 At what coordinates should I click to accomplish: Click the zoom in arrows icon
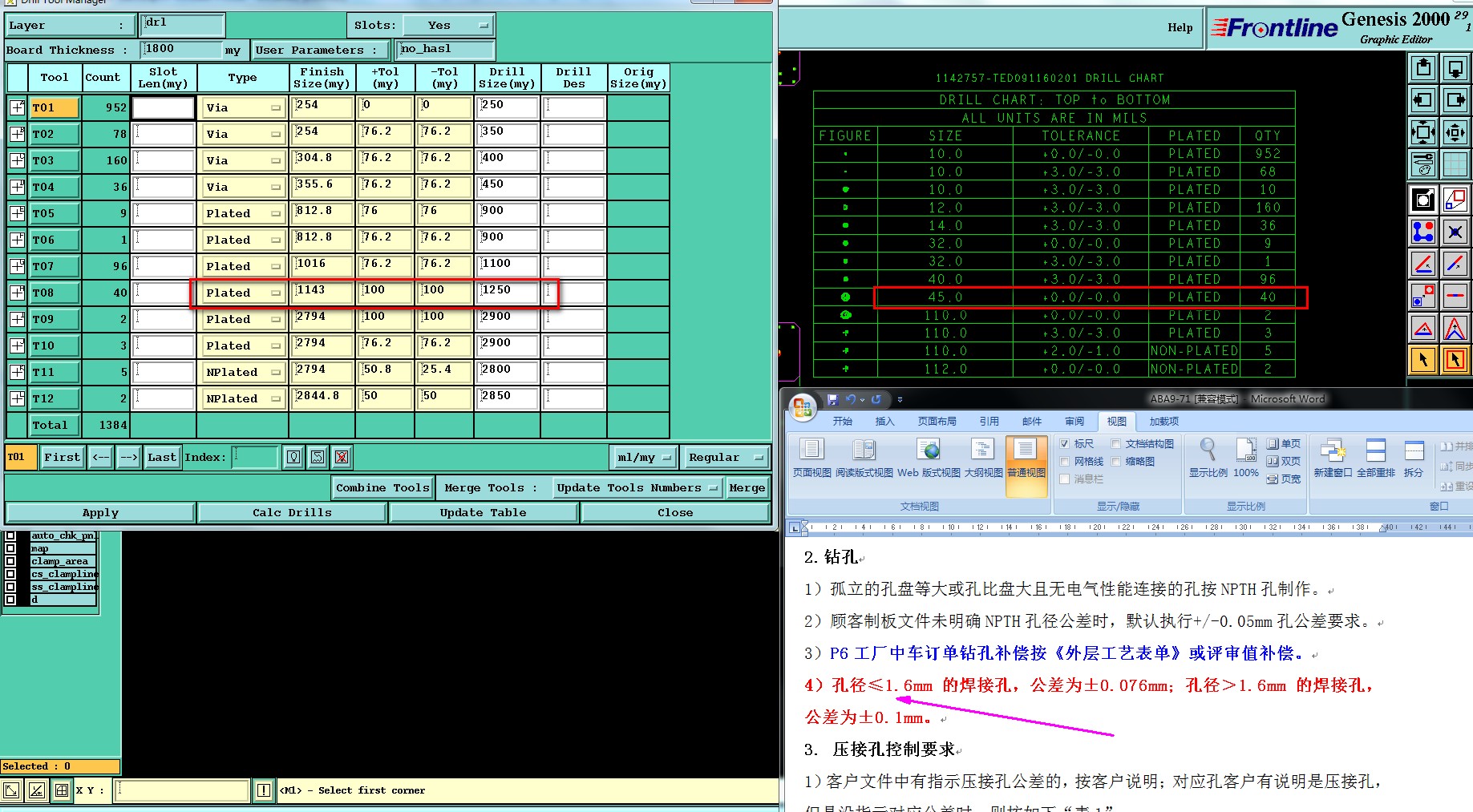[1455, 131]
